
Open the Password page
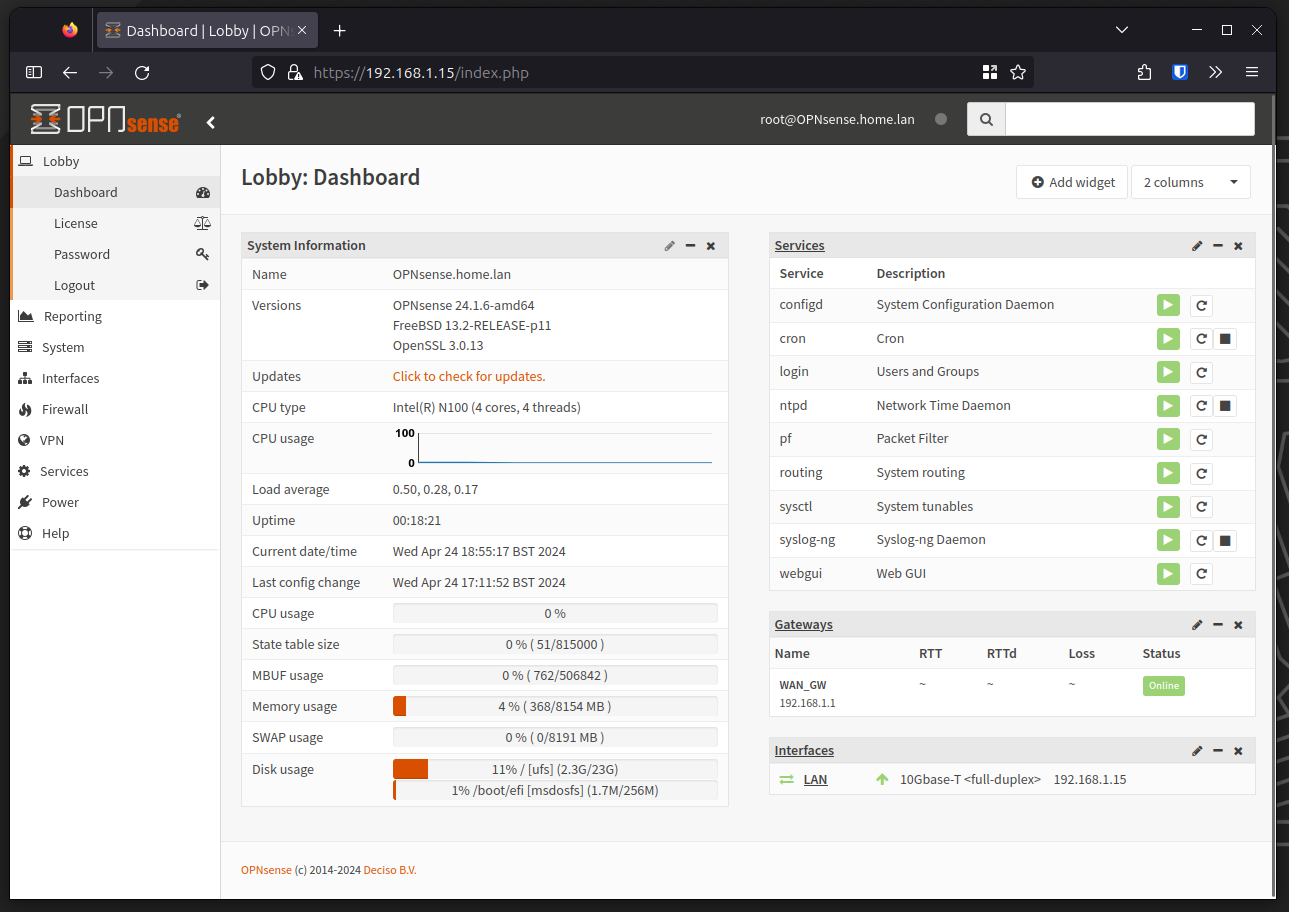coord(115,254)
